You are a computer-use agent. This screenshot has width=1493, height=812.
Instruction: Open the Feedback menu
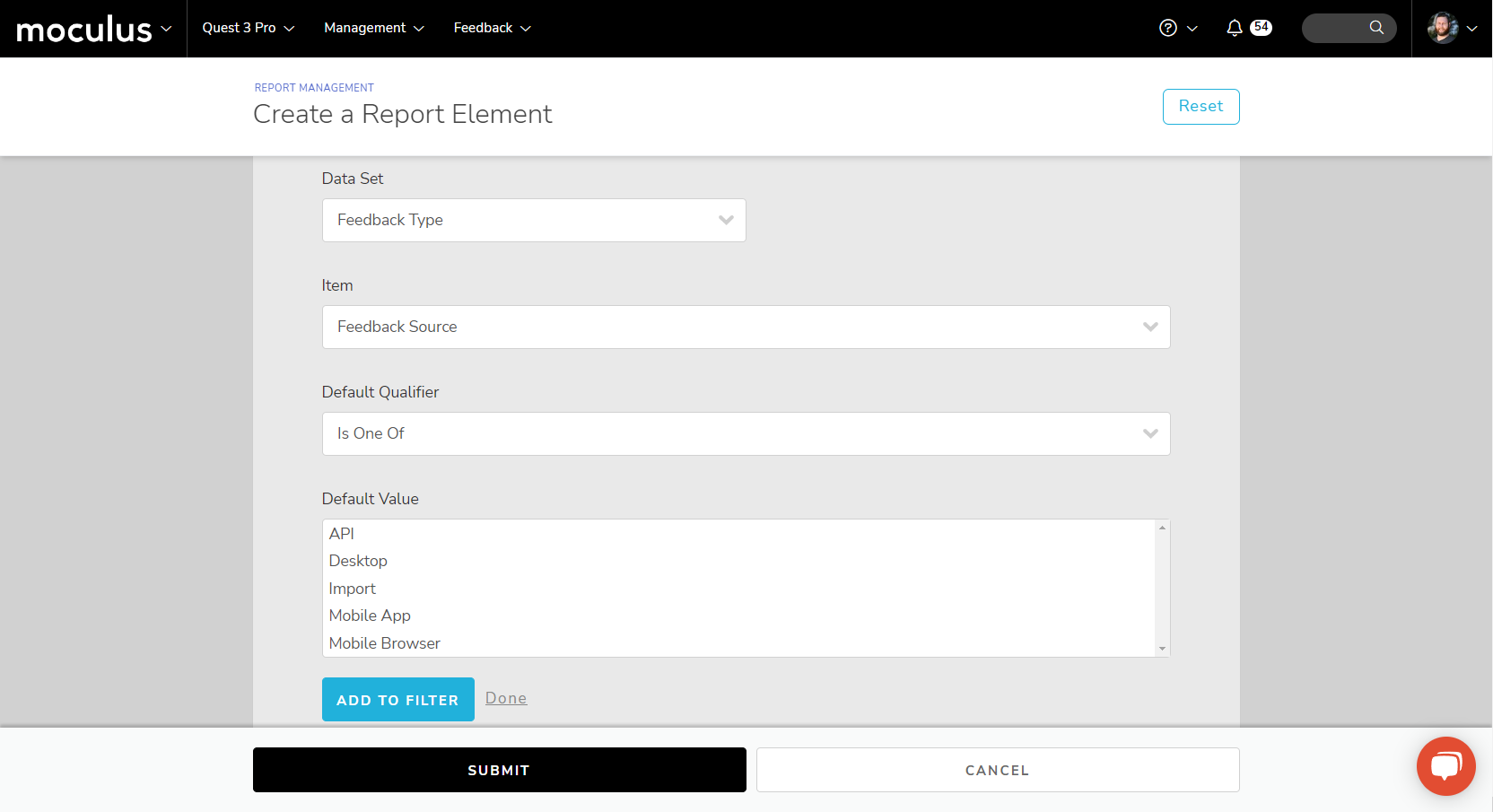click(x=492, y=28)
